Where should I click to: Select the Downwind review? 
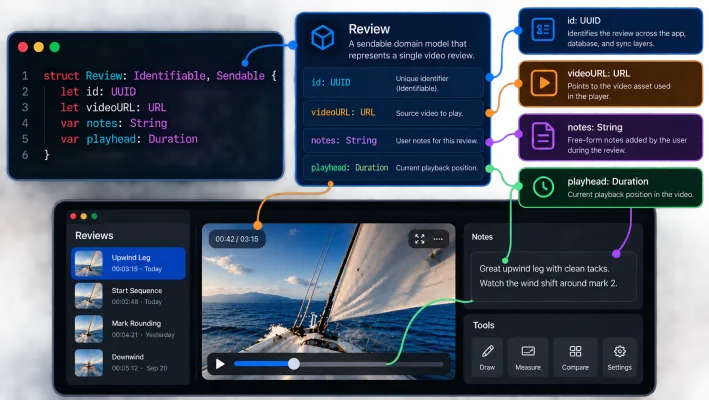(x=128, y=362)
